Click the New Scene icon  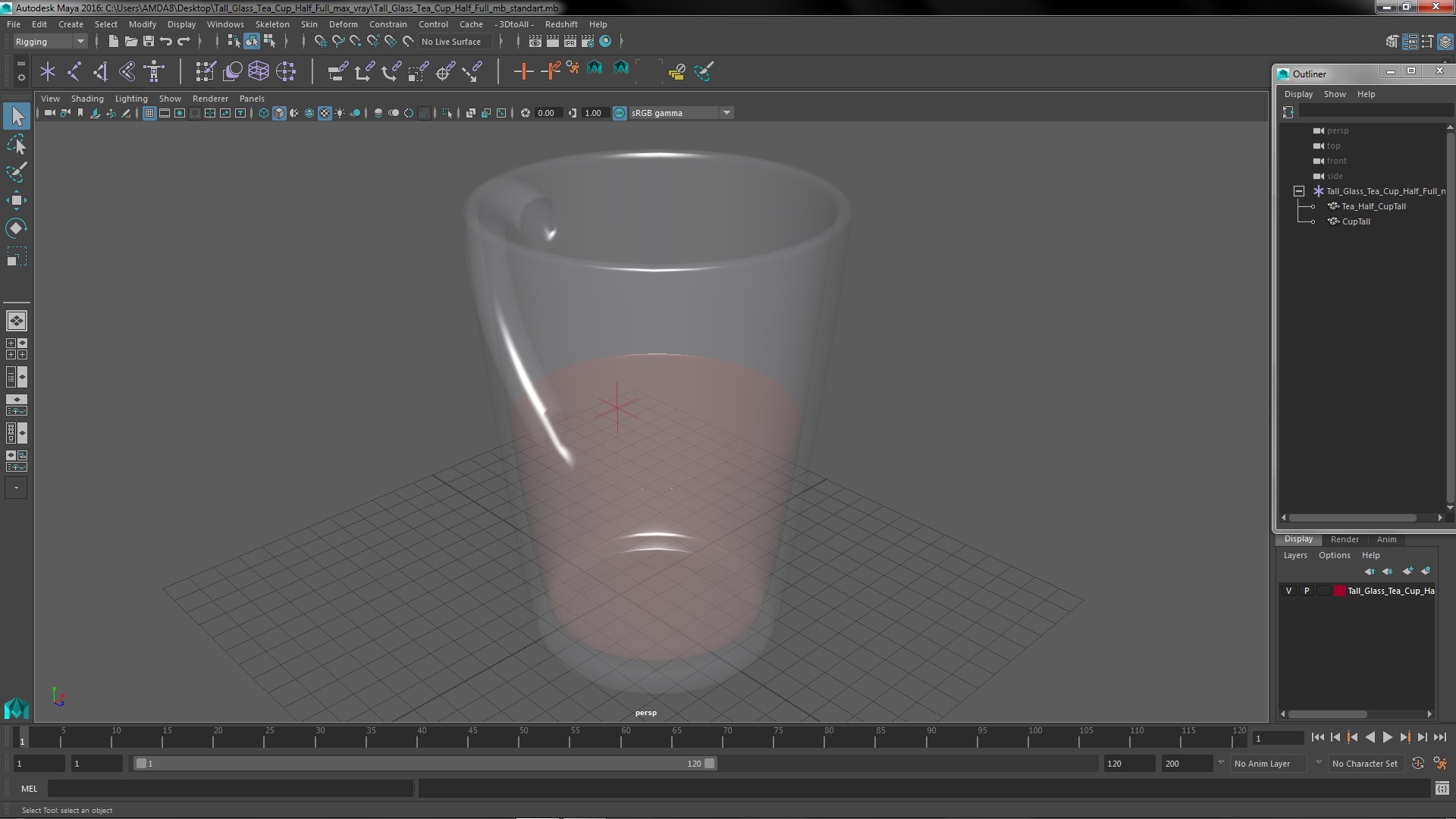tap(113, 42)
